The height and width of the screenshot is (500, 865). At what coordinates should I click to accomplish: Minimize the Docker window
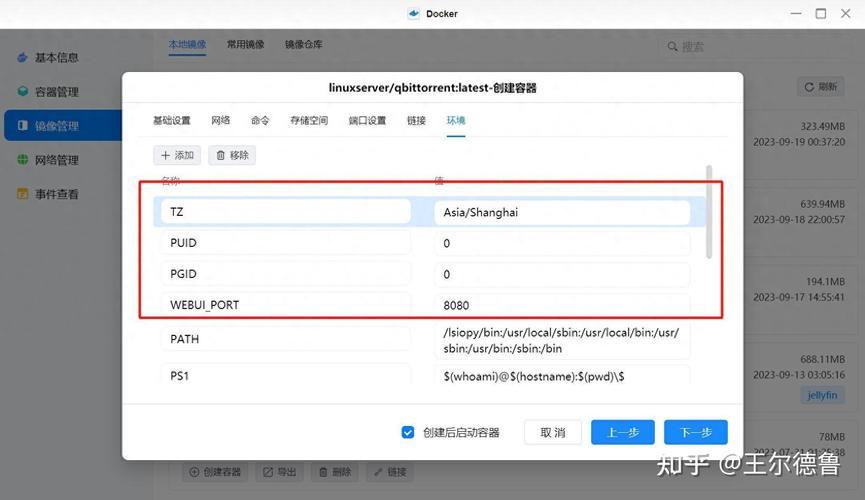(795, 13)
